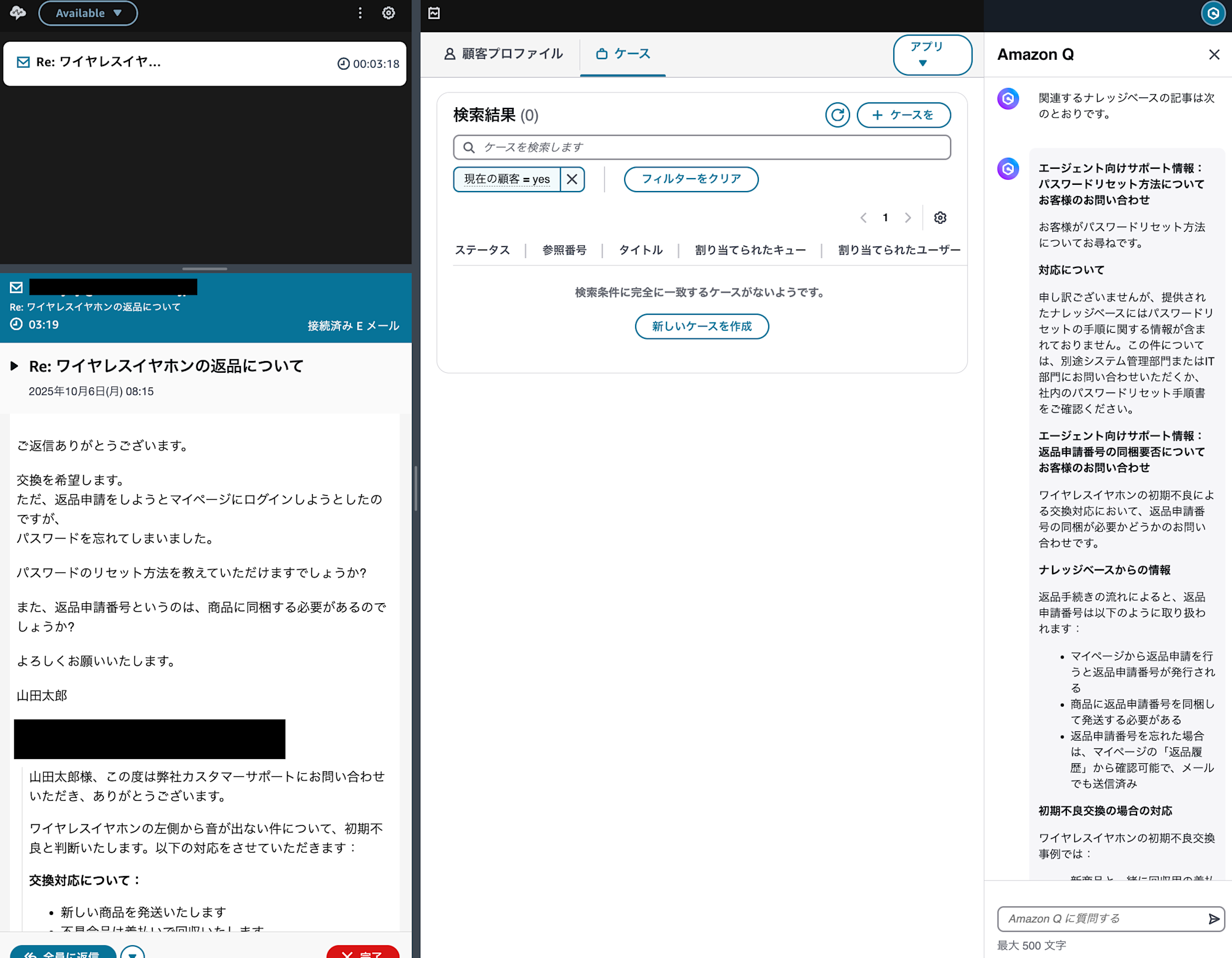Open reply options dropdown arrow
This screenshot has width=1232, height=958.
(132, 953)
